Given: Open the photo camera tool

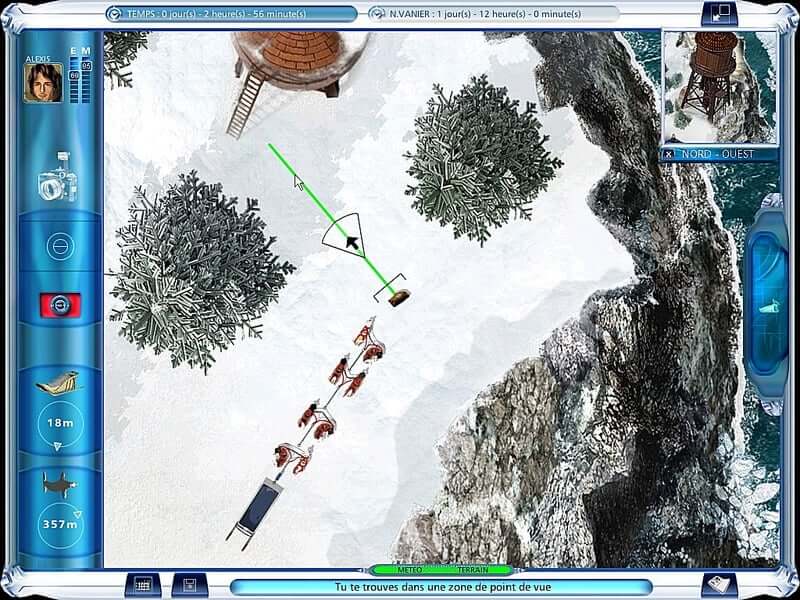Looking at the screenshot, I should (58, 177).
